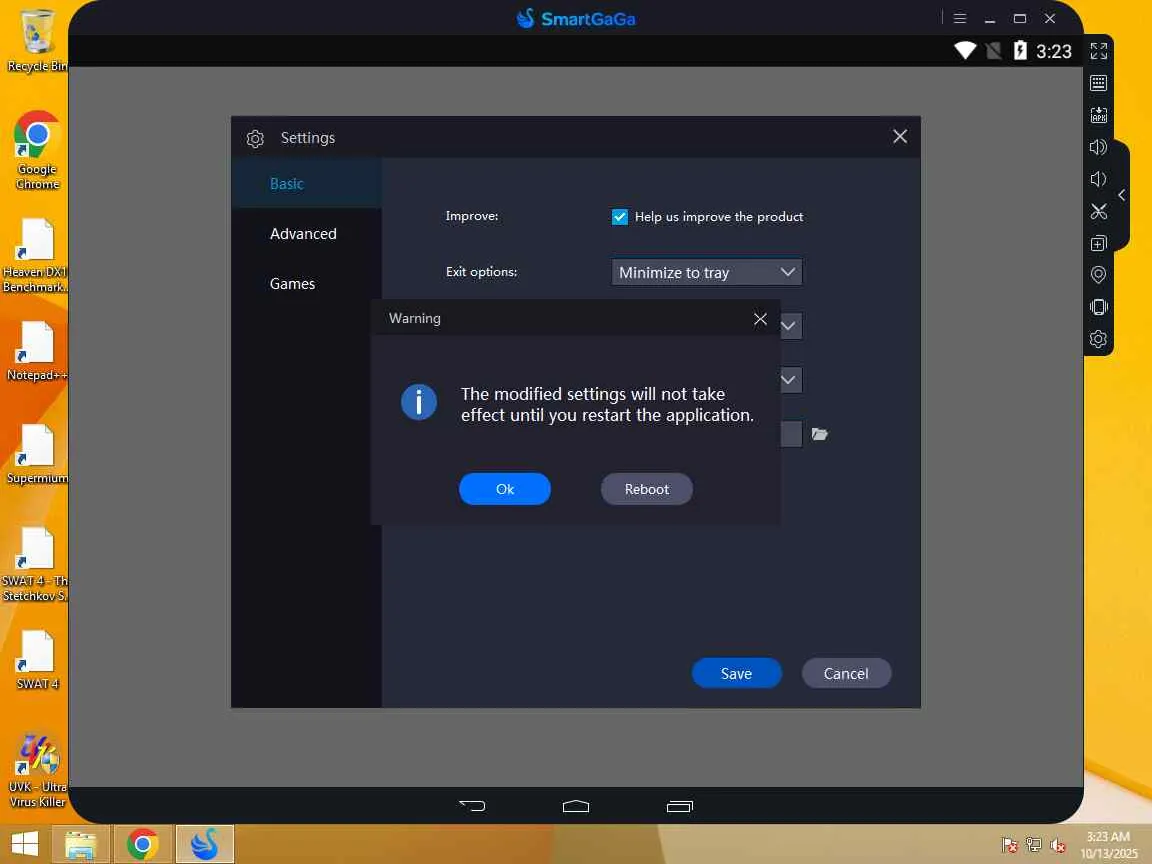This screenshot has width=1152, height=864.
Task: Select the UVK Ultra Virus Killer shortcut
Action: pyautogui.click(x=37, y=770)
